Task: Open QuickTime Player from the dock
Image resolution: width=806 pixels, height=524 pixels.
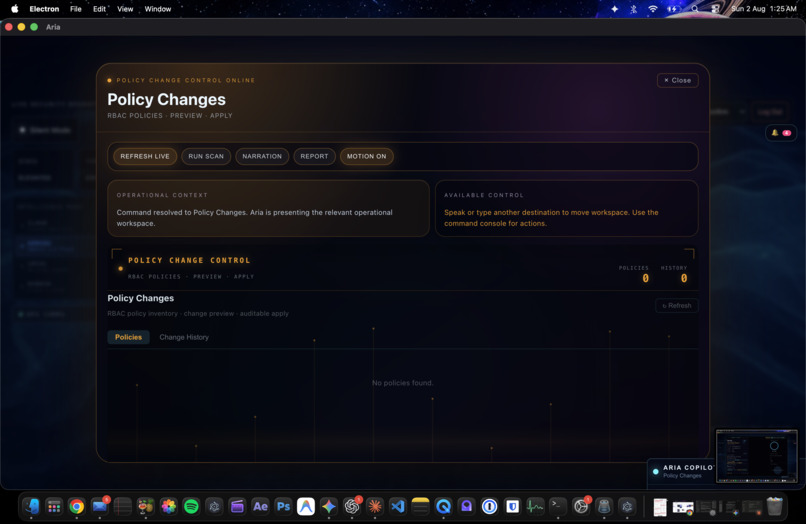Action: click(x=444, y=507)
